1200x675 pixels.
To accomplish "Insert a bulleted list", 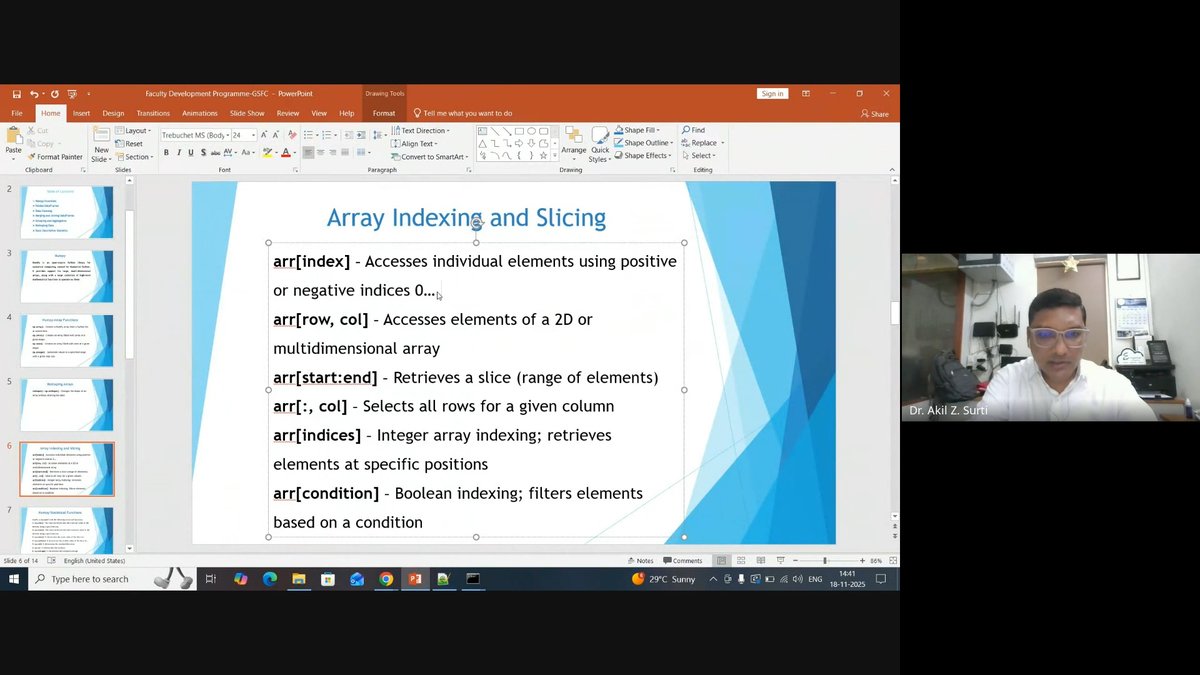I will (310, 135).
